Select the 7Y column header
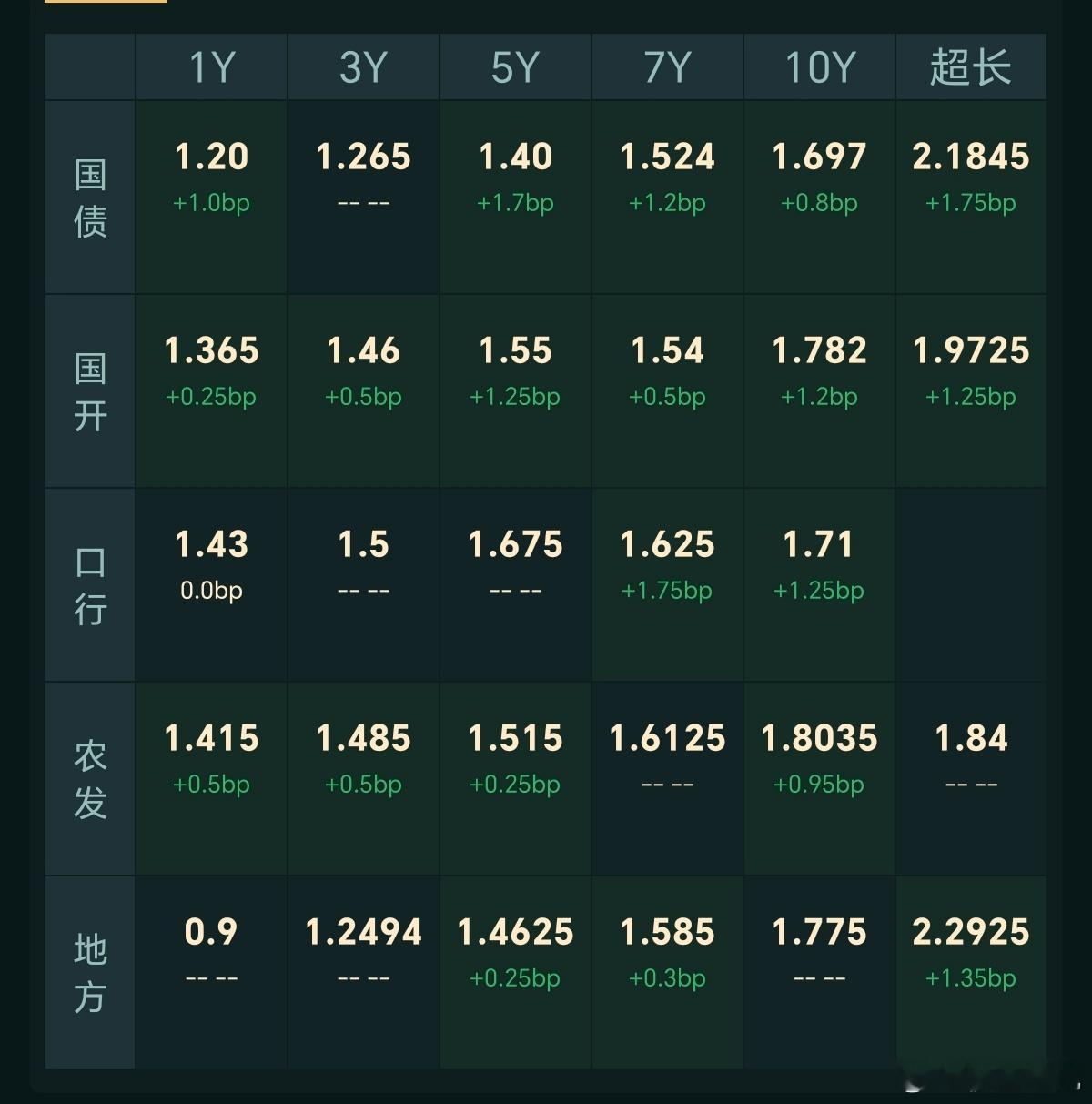1092x1104 pixels. pyautogui.click(x=667, y=67)
